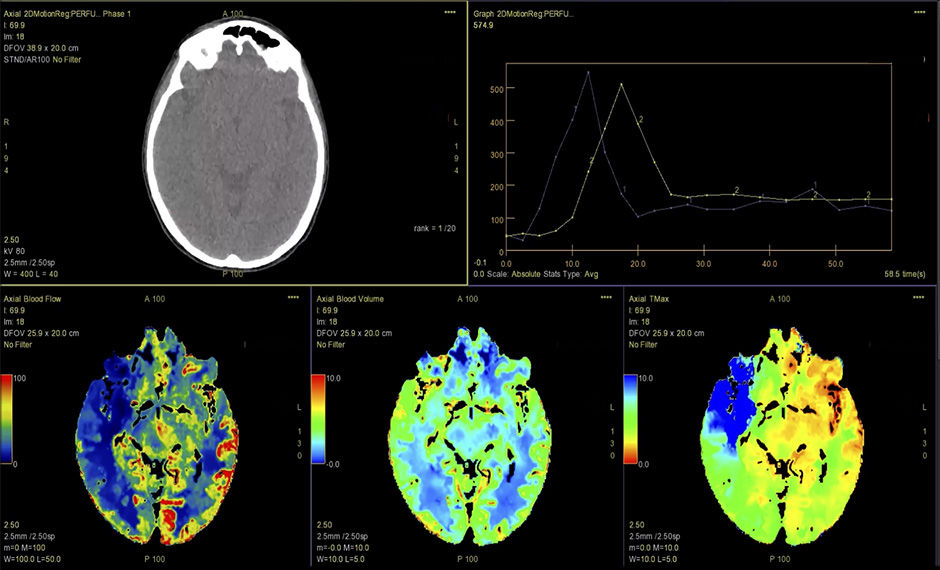This screenshot has width=940, height=570.
Task: Open the **** marker in the Axial Blood Volume panel
Action: pos(604,298)
